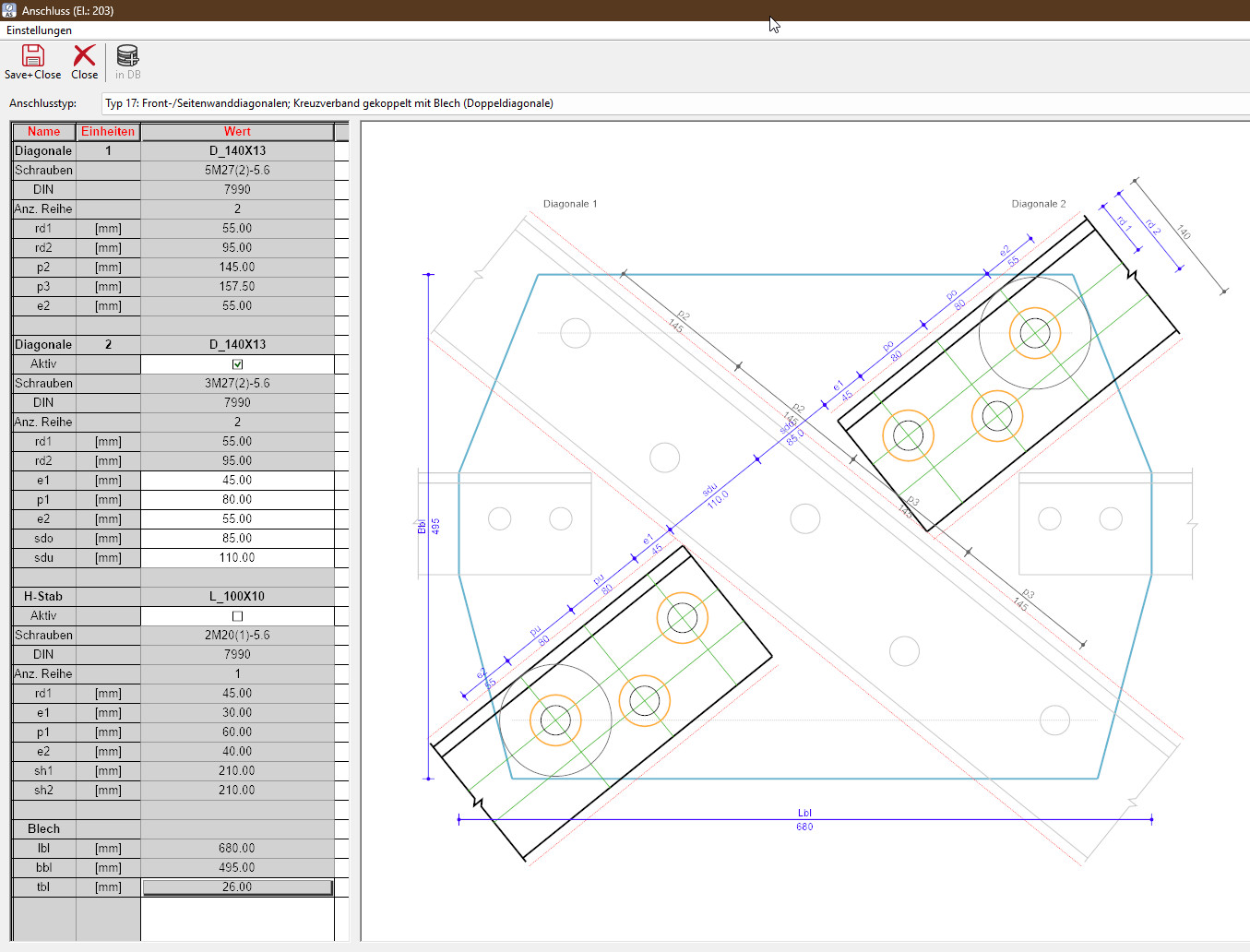
Task: Edit the p1 value 80.00 of Diagonale 2
Action: 237,500
